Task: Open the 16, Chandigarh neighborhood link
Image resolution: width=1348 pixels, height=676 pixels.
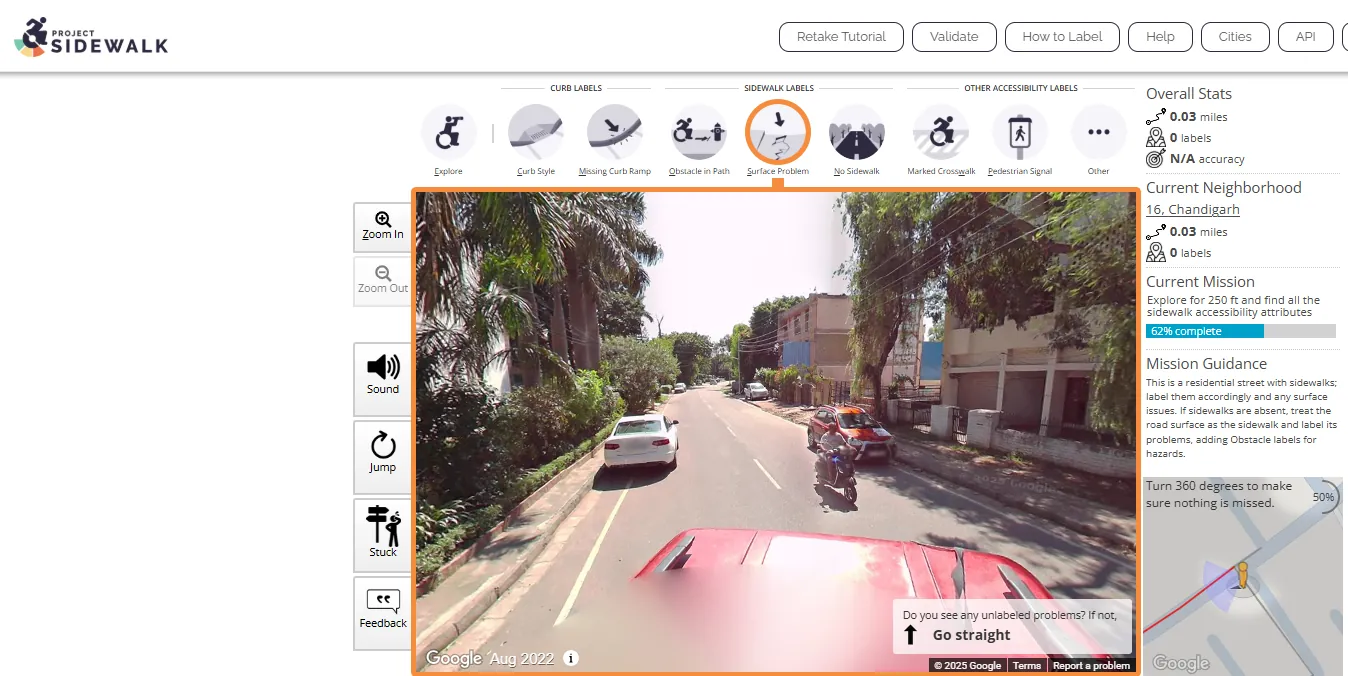Action: 1193,210
